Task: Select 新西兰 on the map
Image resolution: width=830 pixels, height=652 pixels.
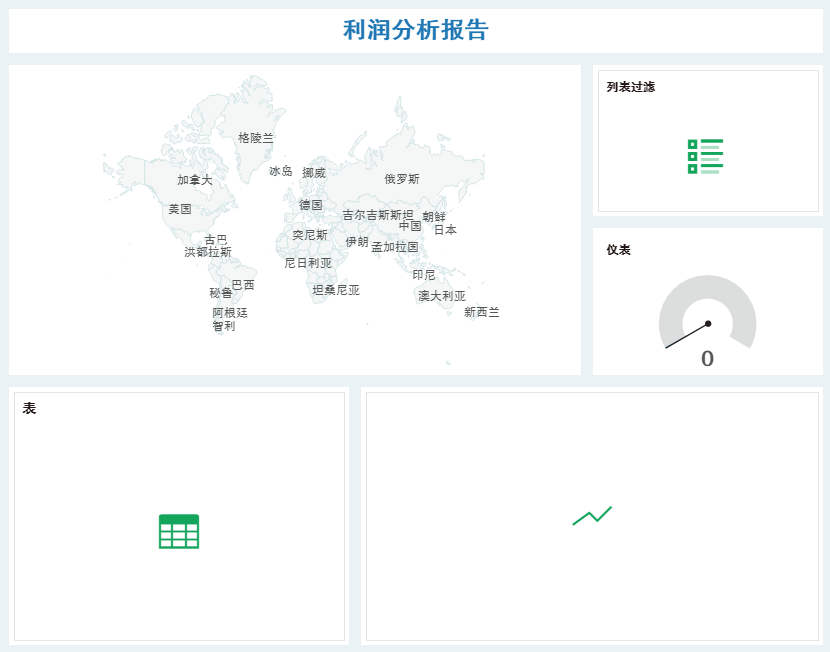Action: (x=483, y=312)
